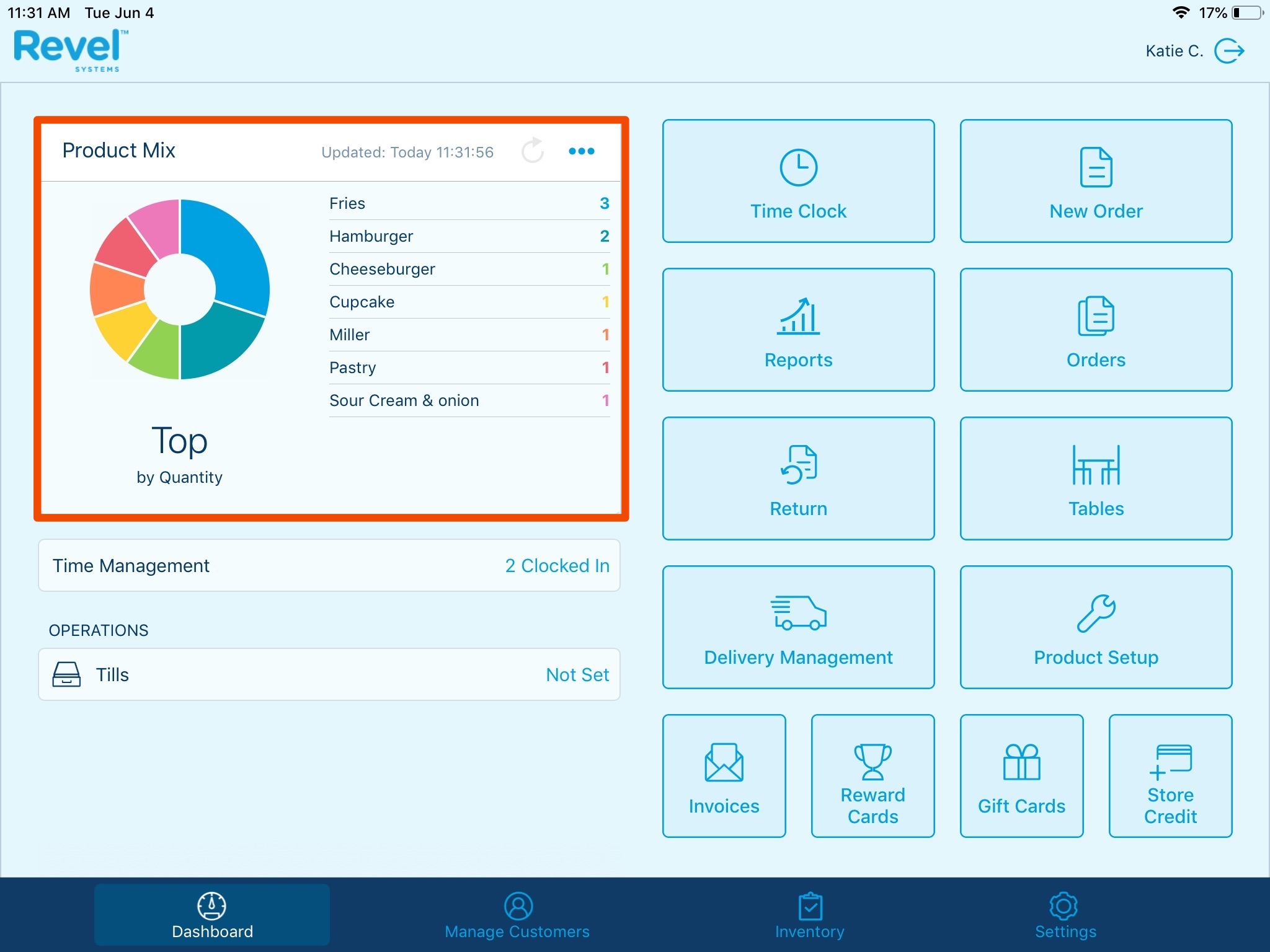Refresh the Product Mix widget
1270x952 pixels.
point(532,151)
